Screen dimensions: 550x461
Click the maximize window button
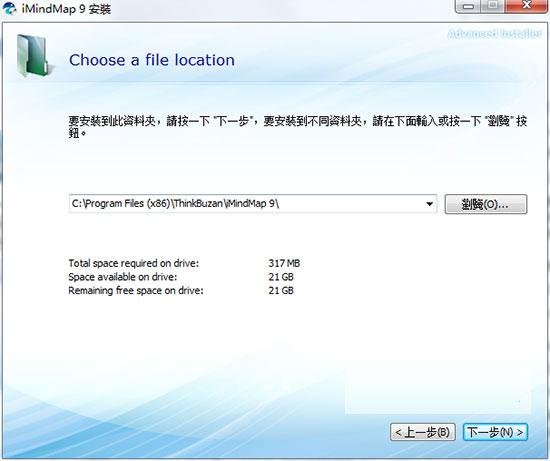point(493,6)
